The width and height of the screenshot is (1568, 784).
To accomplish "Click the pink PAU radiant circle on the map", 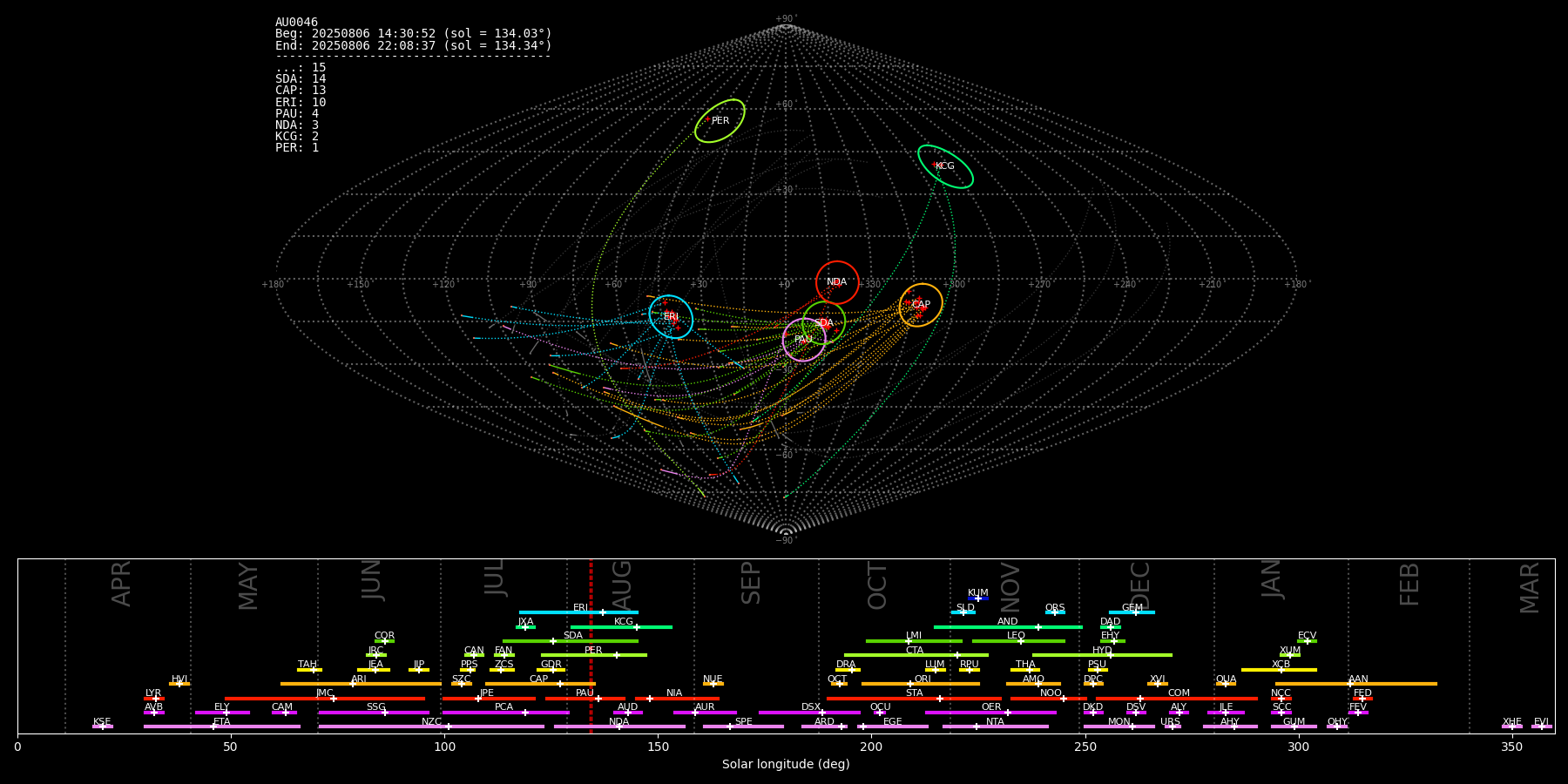I will [x=804, y=340].
